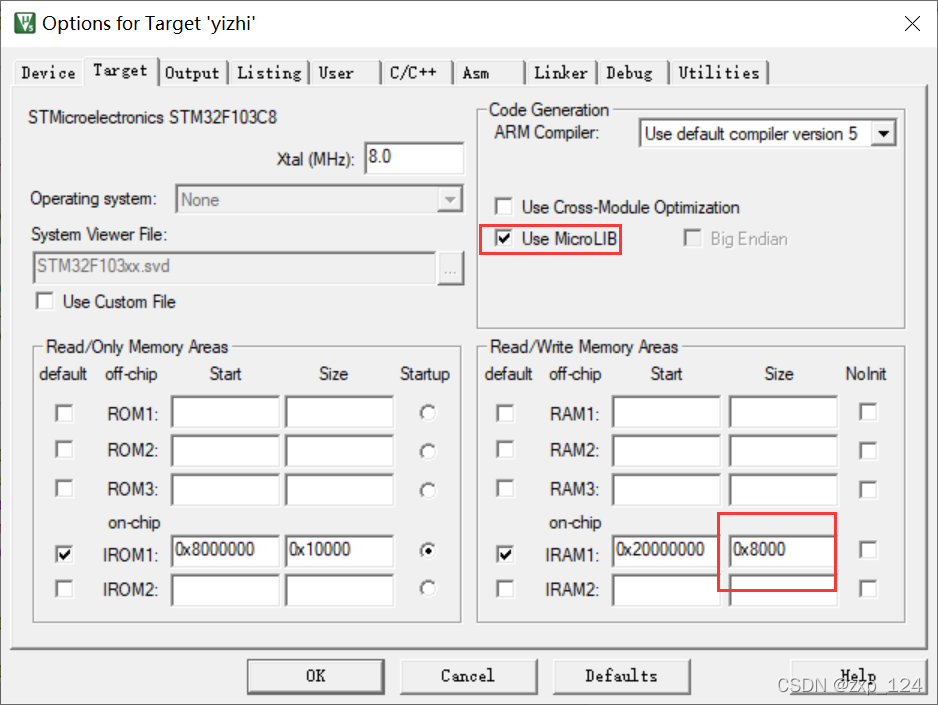Click the System Viewer File browse button
Screen dimensions: 938x705
tap(450, 268)
